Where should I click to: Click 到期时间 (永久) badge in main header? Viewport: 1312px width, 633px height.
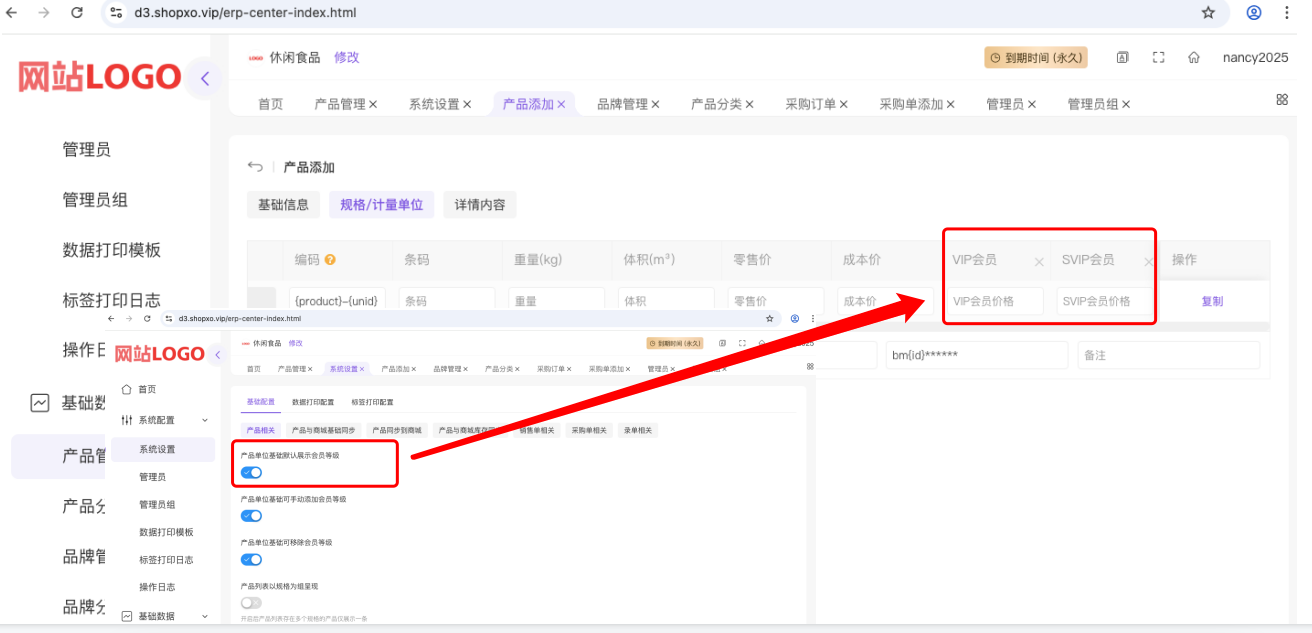[x=1035, y=57]
